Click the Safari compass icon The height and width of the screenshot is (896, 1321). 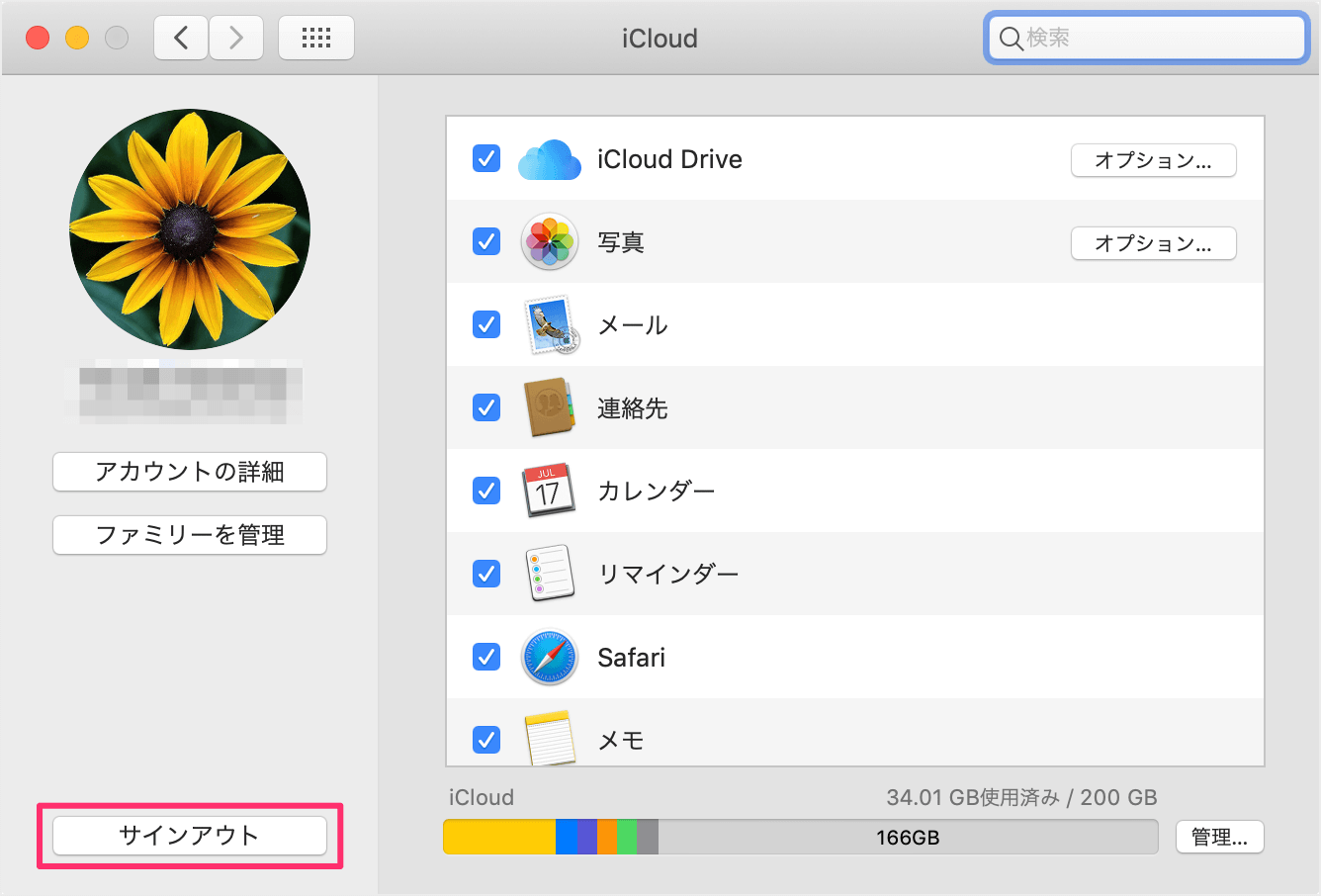pyautogui.click(x=549, y=657)
